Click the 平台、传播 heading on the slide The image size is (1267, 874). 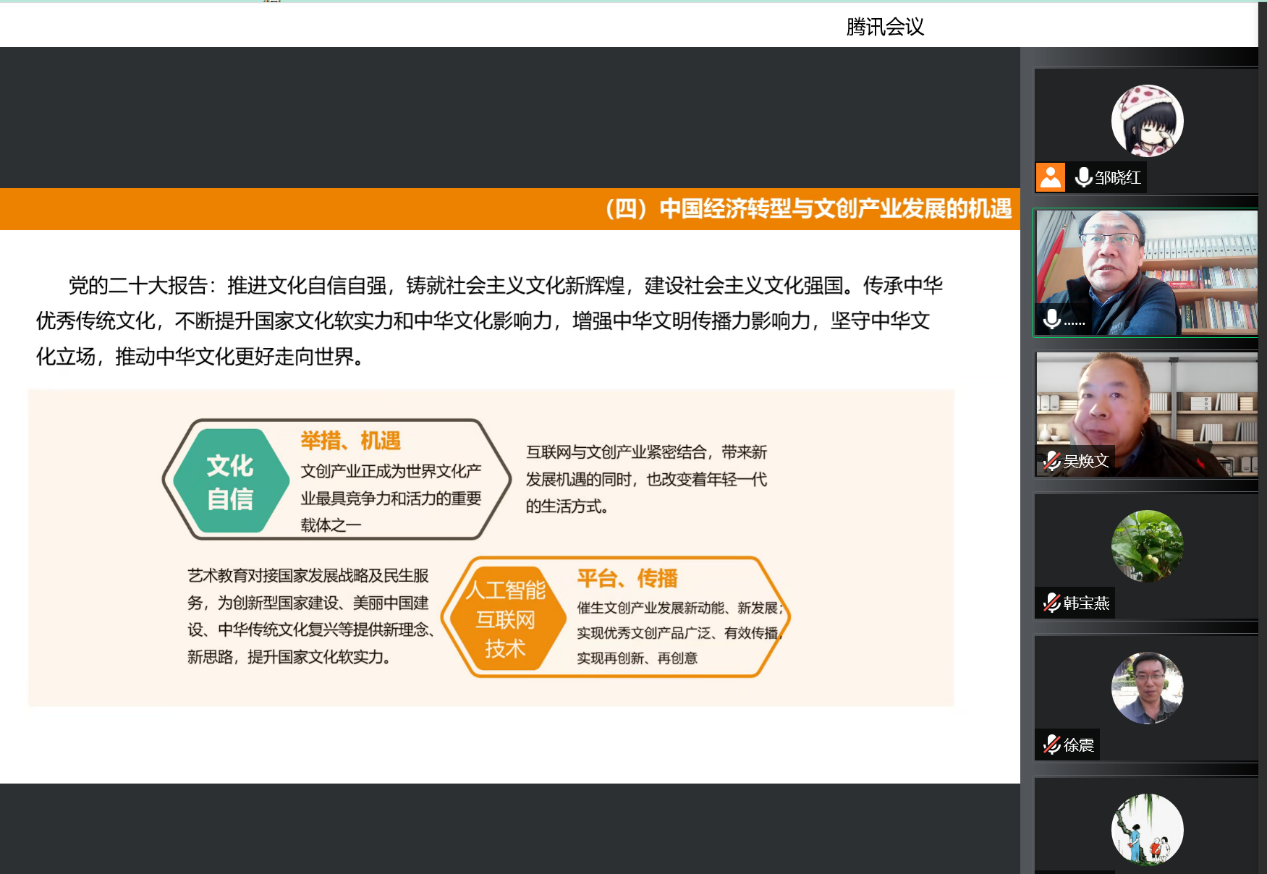(627, 578)
